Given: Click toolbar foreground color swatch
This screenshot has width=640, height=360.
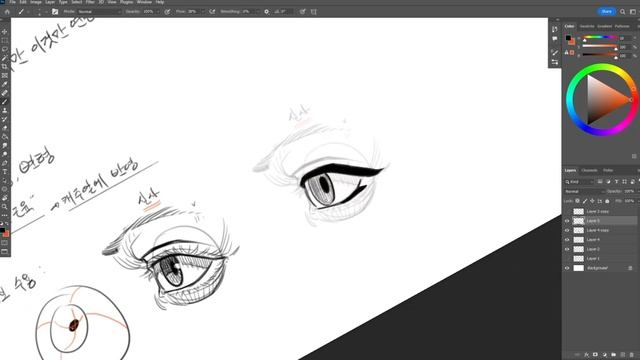Looking at the screenshot, I should tap(2, 231).
